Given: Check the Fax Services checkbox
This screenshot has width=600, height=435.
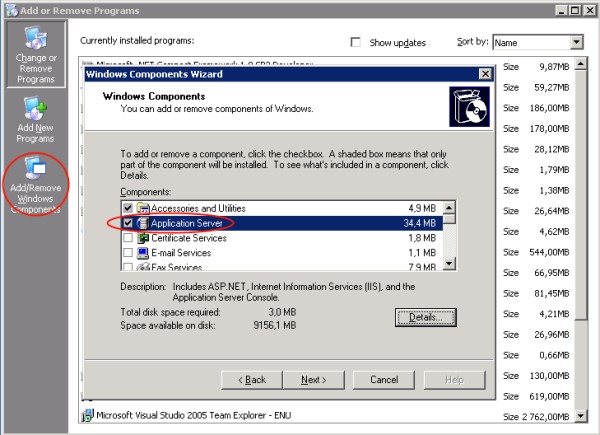Looking at the screenshot, I should click(x=128, y=267).
